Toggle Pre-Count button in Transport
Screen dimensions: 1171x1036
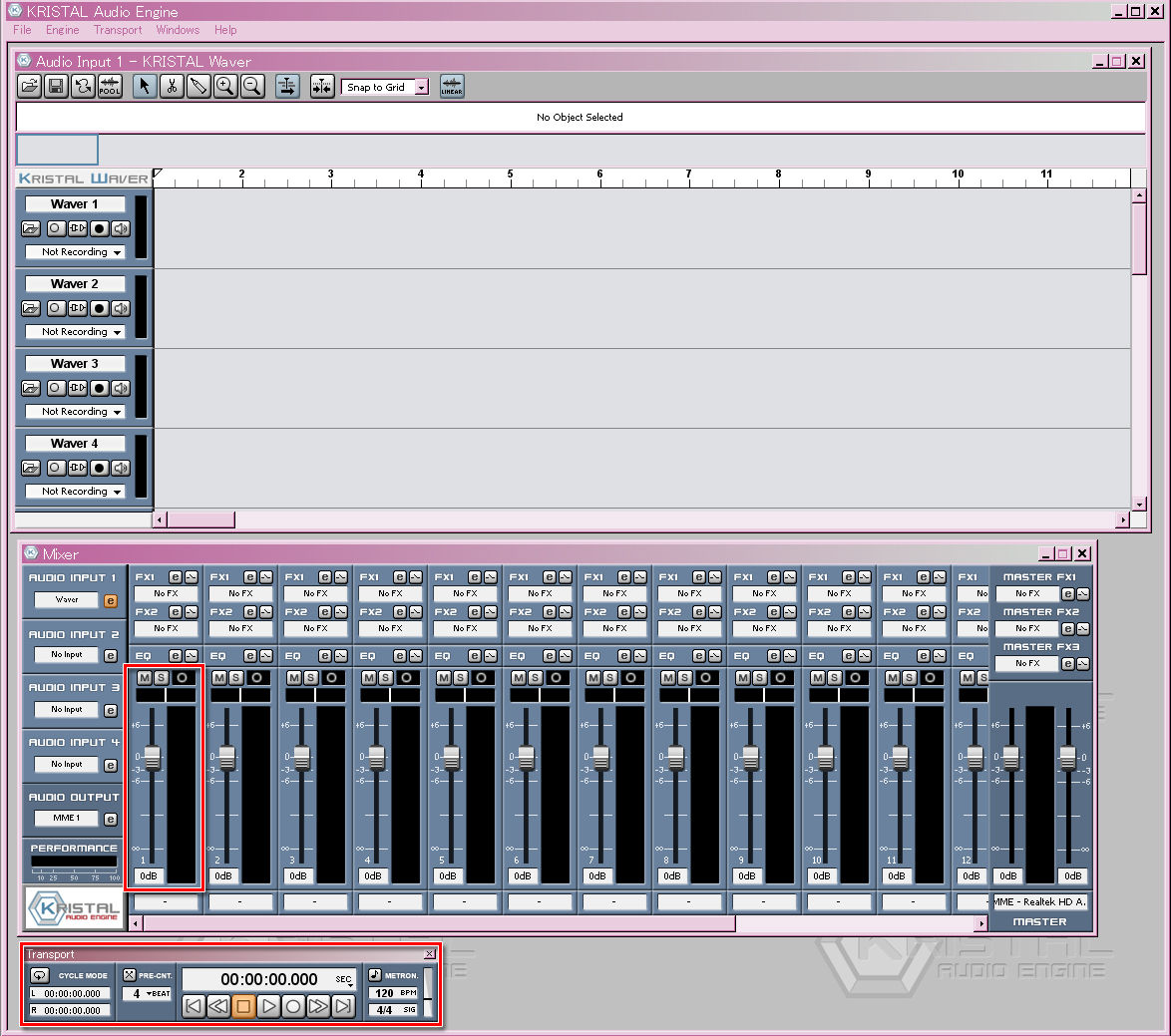tap(130, 975)
